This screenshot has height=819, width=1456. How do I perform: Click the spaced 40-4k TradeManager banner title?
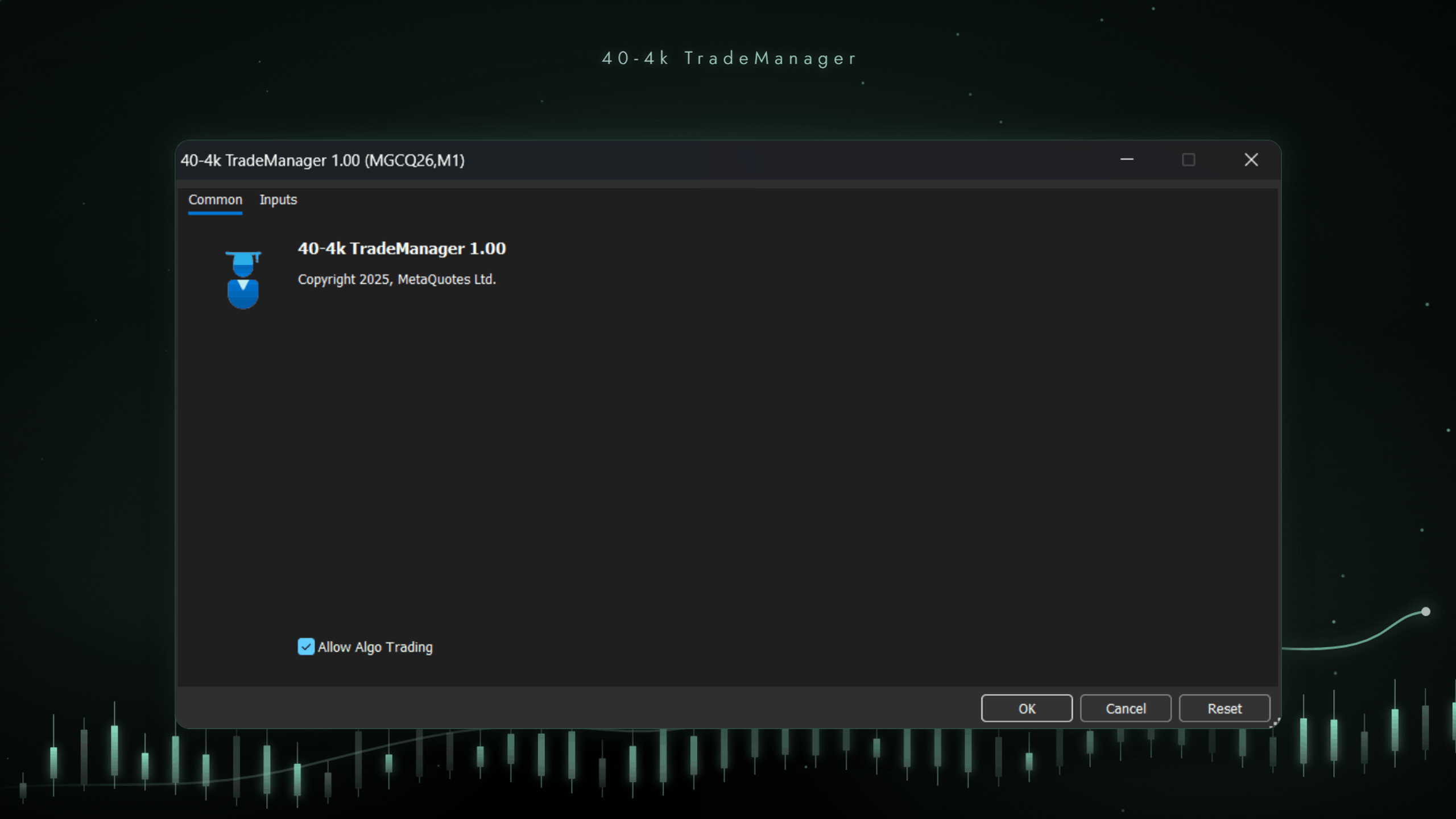point(729,59)
